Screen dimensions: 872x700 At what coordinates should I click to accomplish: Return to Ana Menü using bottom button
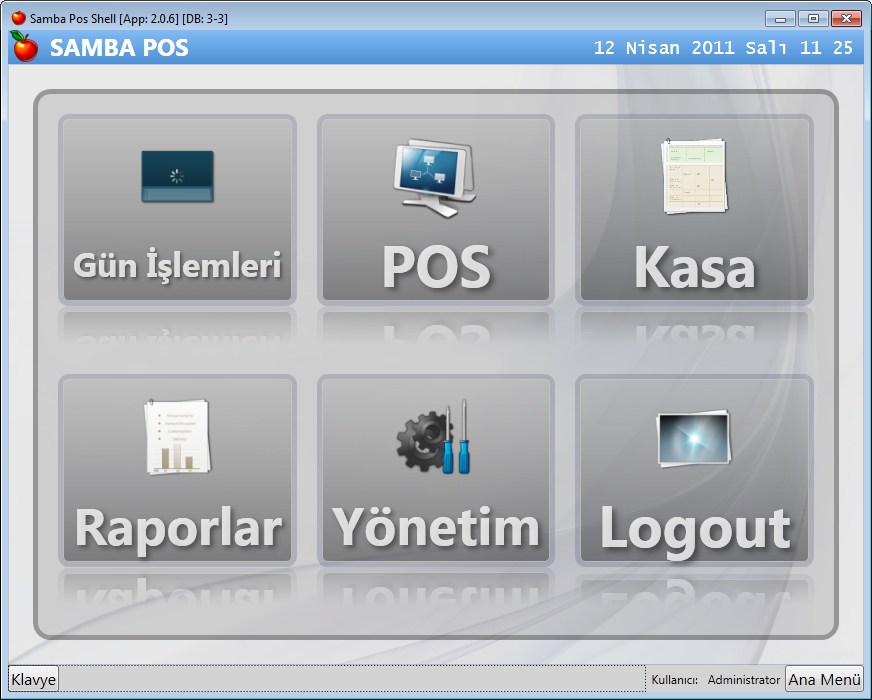[824, 679]
